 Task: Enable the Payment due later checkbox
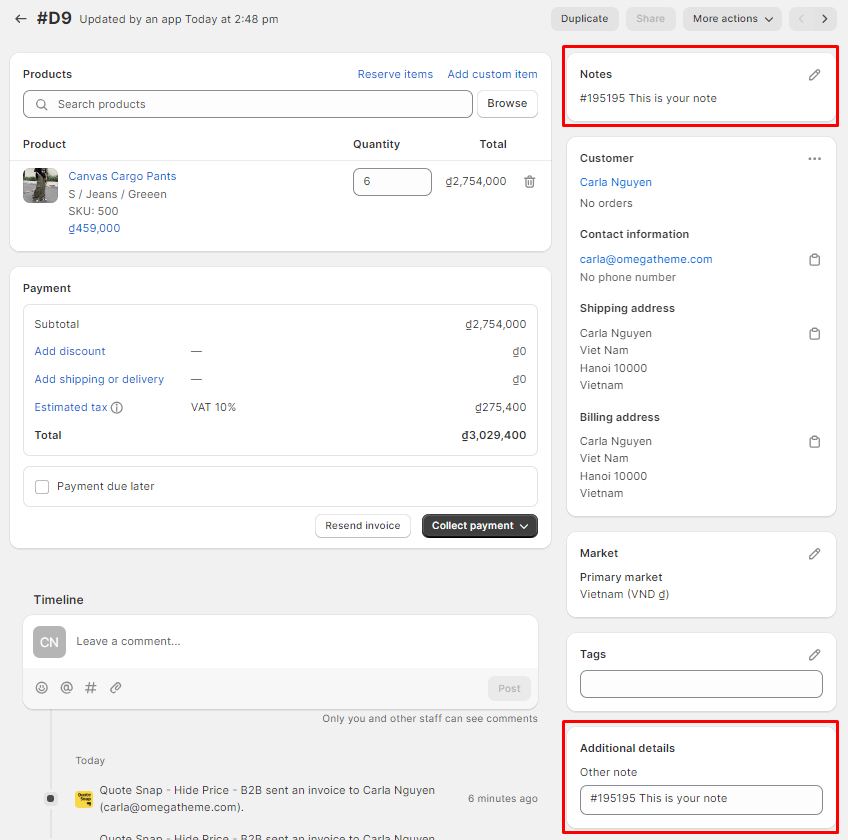coord(42,487)
